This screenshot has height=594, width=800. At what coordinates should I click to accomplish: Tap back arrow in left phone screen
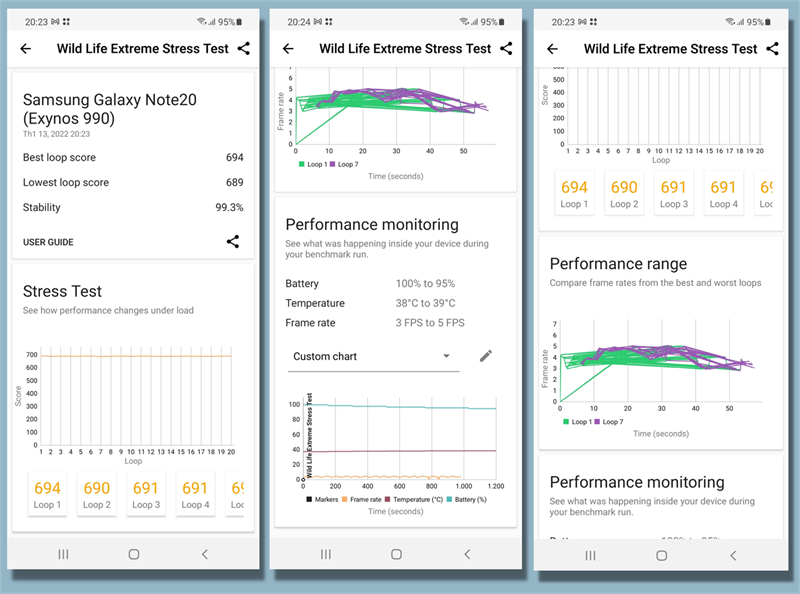(26, 48)
